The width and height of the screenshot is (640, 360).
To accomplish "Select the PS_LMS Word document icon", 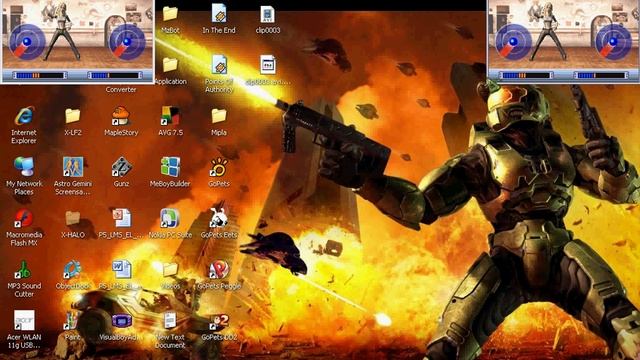I will (121, 270).
